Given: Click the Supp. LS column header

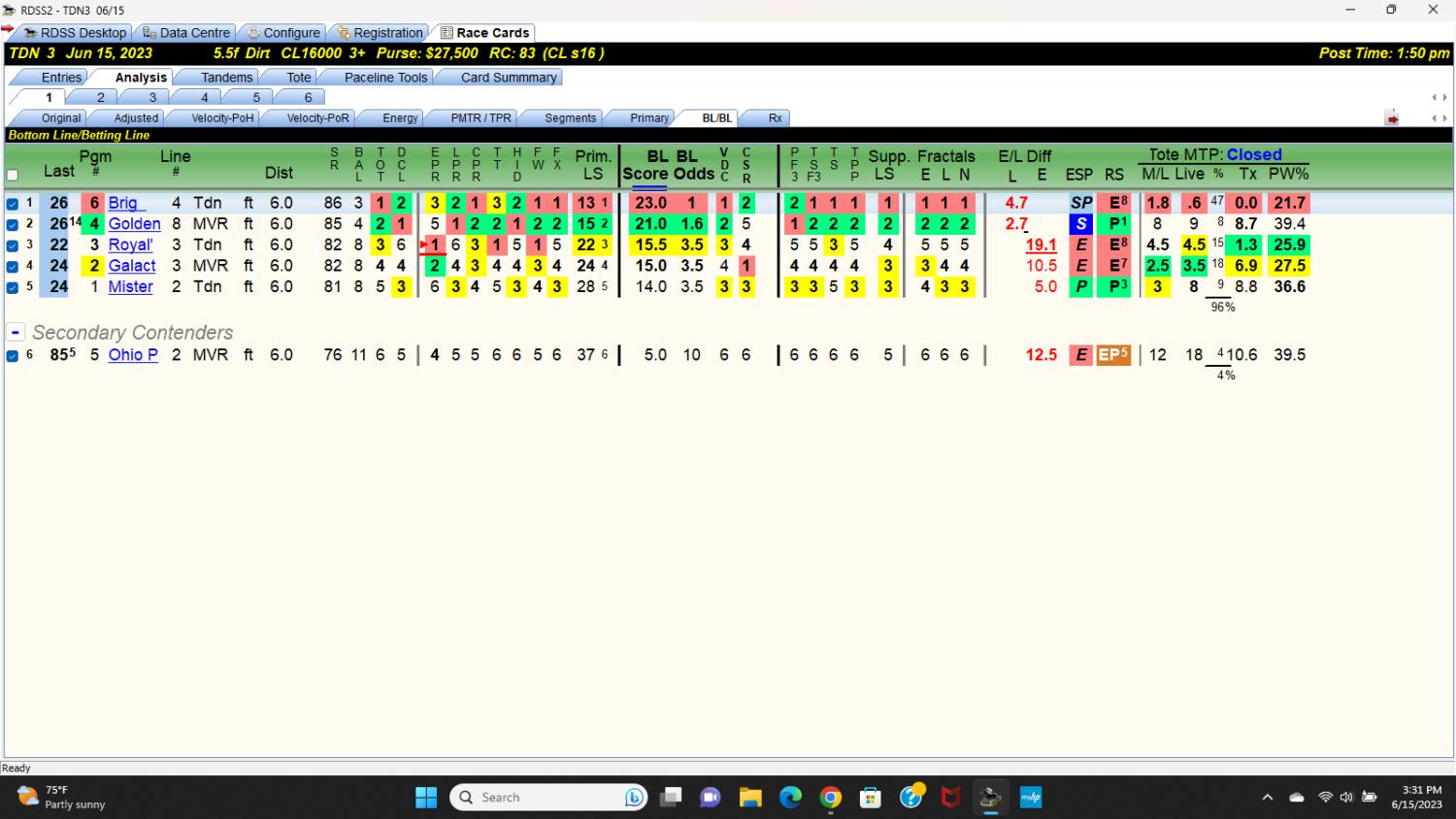Looking at the screenshot, I should (x=888, y=165).
